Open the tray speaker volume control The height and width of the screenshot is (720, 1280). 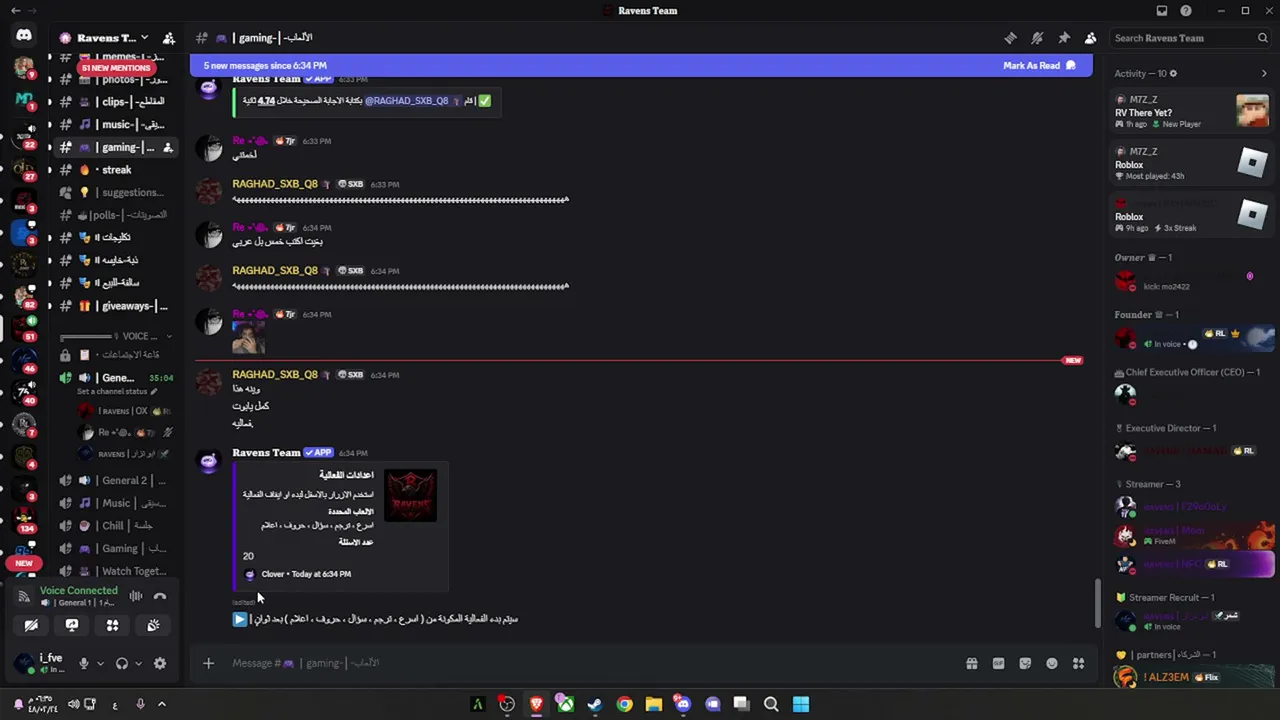tap(73, 704)
